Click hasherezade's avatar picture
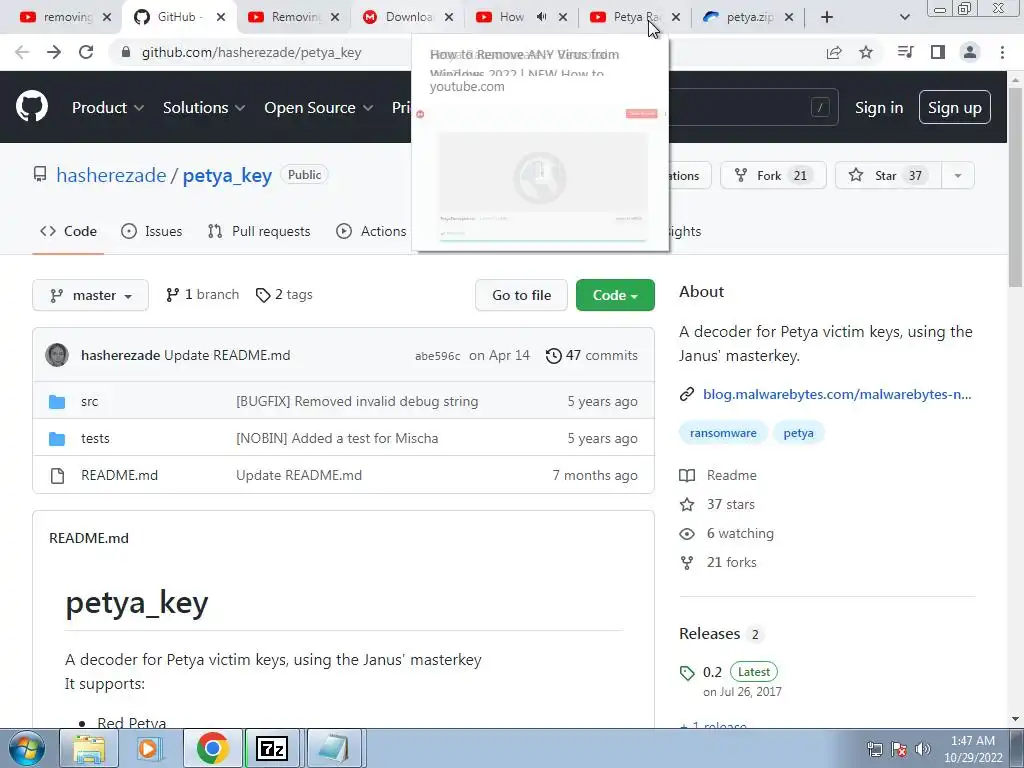 click(x=57, y=355)
